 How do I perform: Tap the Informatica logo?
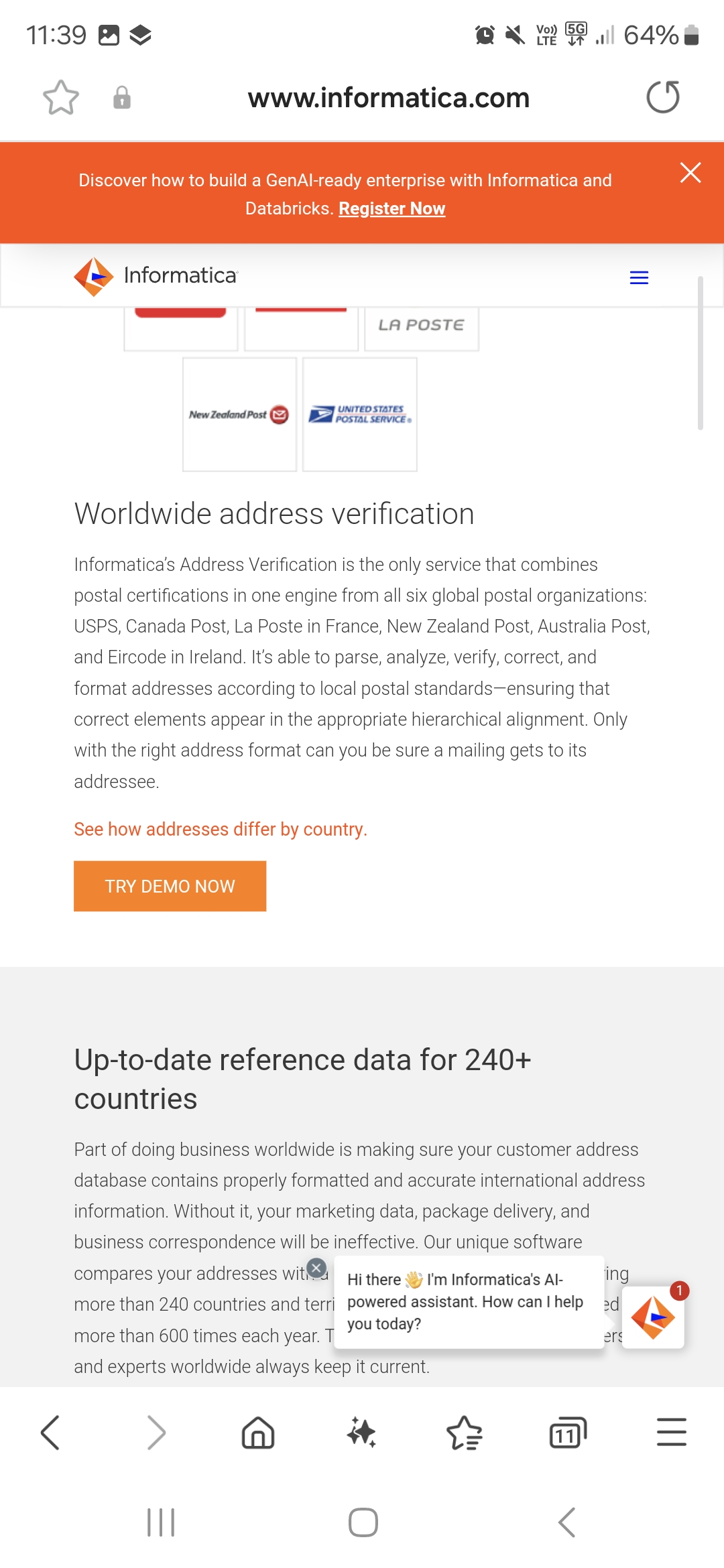point(156,276)
